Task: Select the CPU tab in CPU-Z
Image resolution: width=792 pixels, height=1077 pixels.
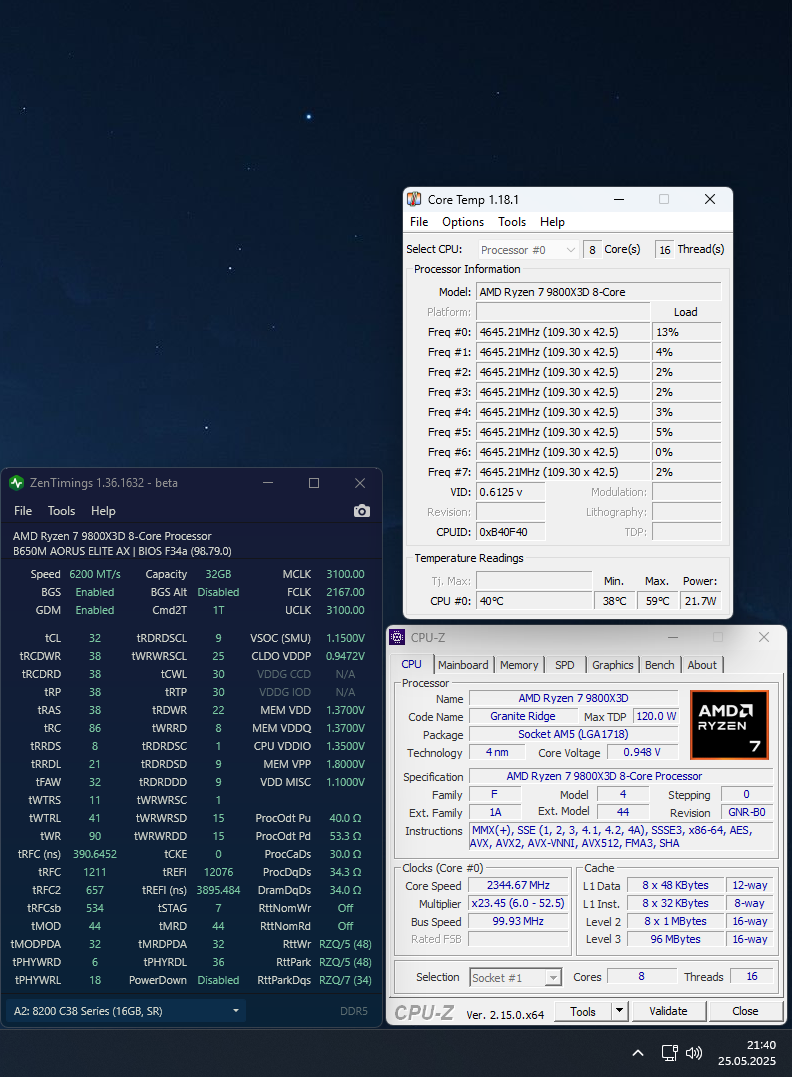Action: pos(411,664)
